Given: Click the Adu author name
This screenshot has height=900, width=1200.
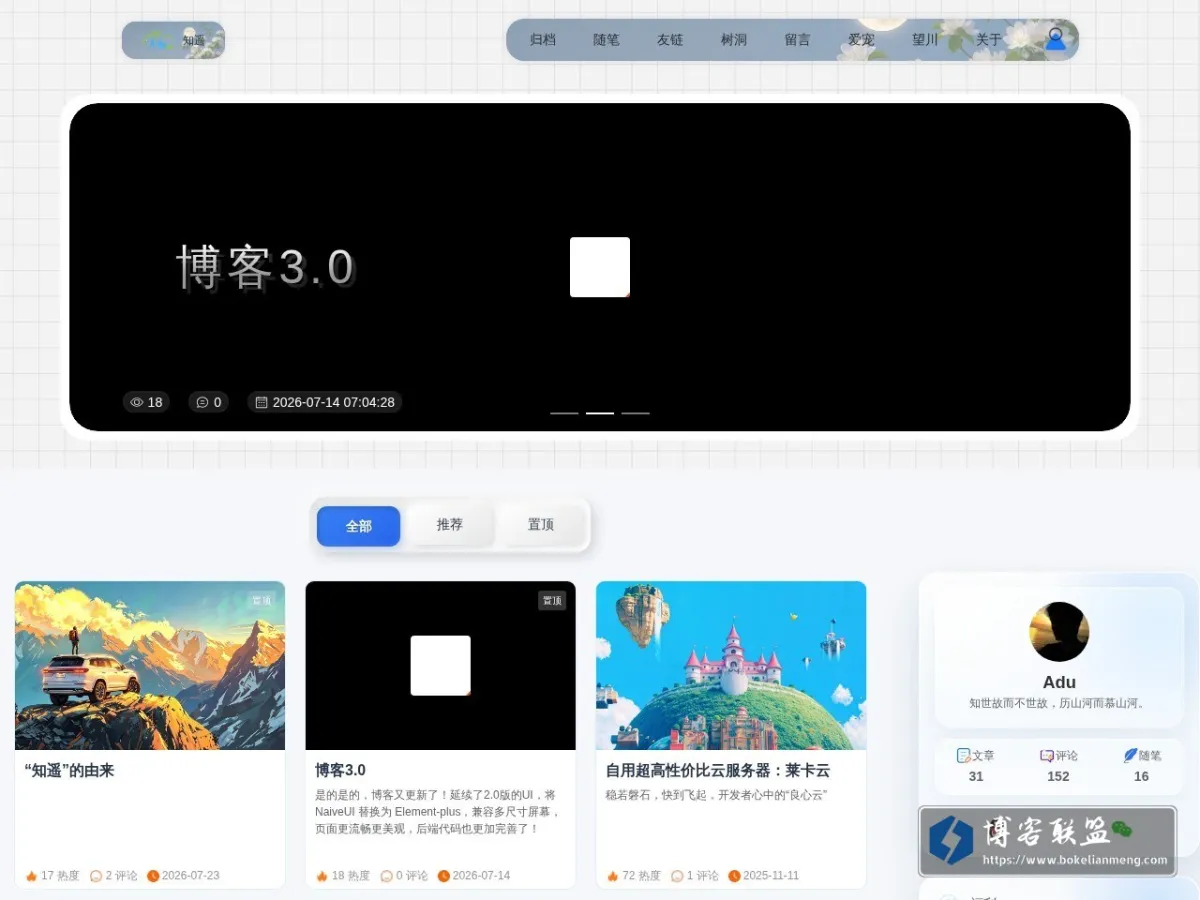Looking at the screenshot, I should (x=1059, y=682).
